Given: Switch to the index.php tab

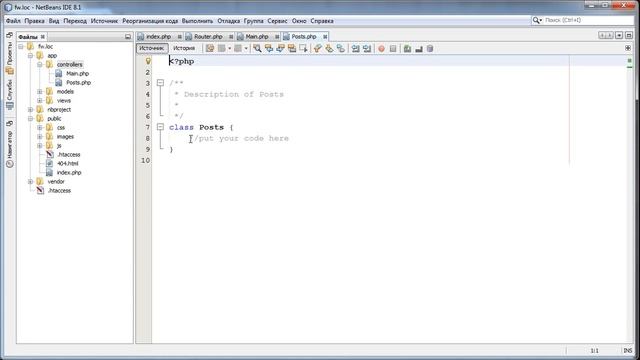Looking at the screenshot, I should pyautogui.click(x=158, y=37).
